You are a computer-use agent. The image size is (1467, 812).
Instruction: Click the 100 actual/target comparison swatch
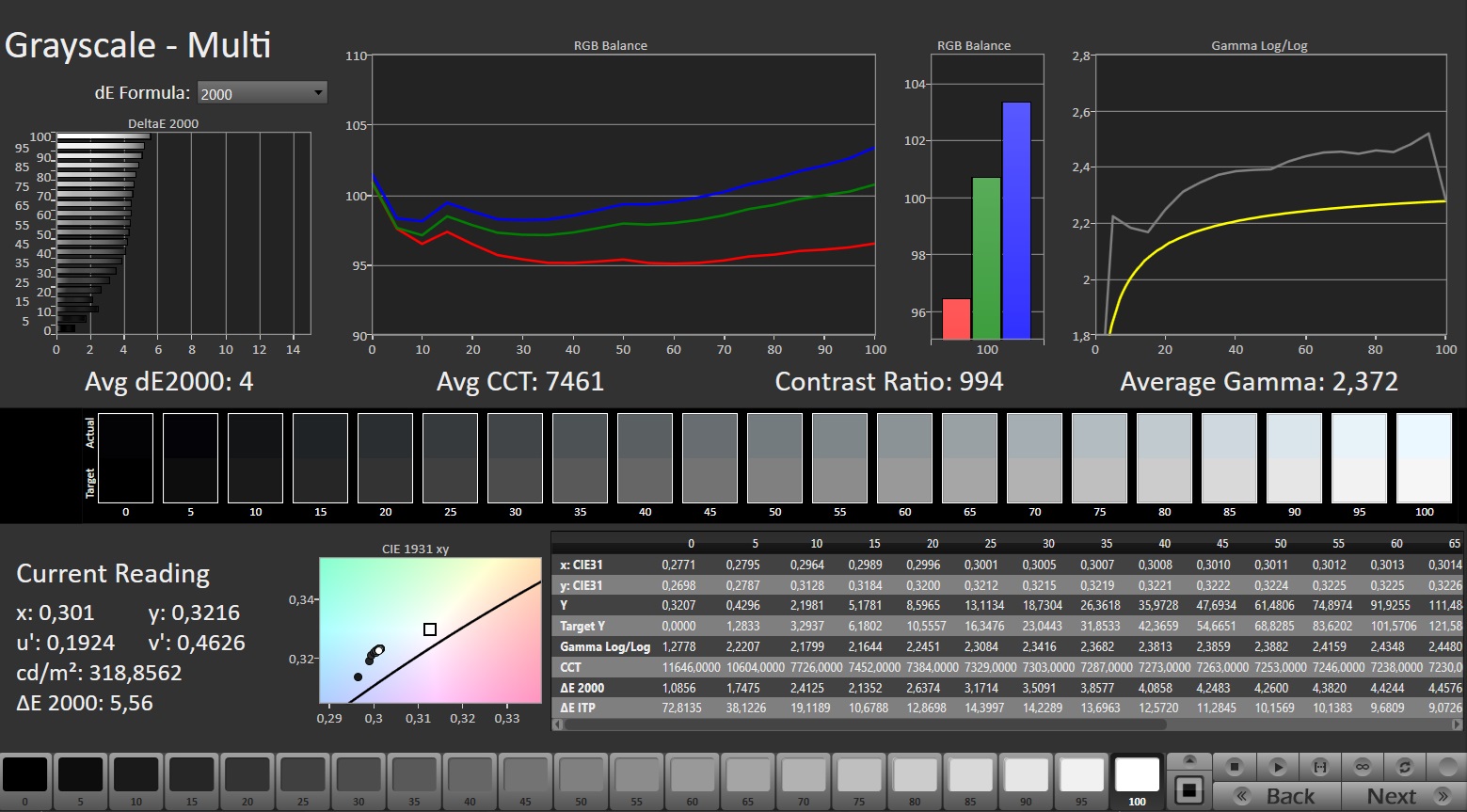[1424, 458]
